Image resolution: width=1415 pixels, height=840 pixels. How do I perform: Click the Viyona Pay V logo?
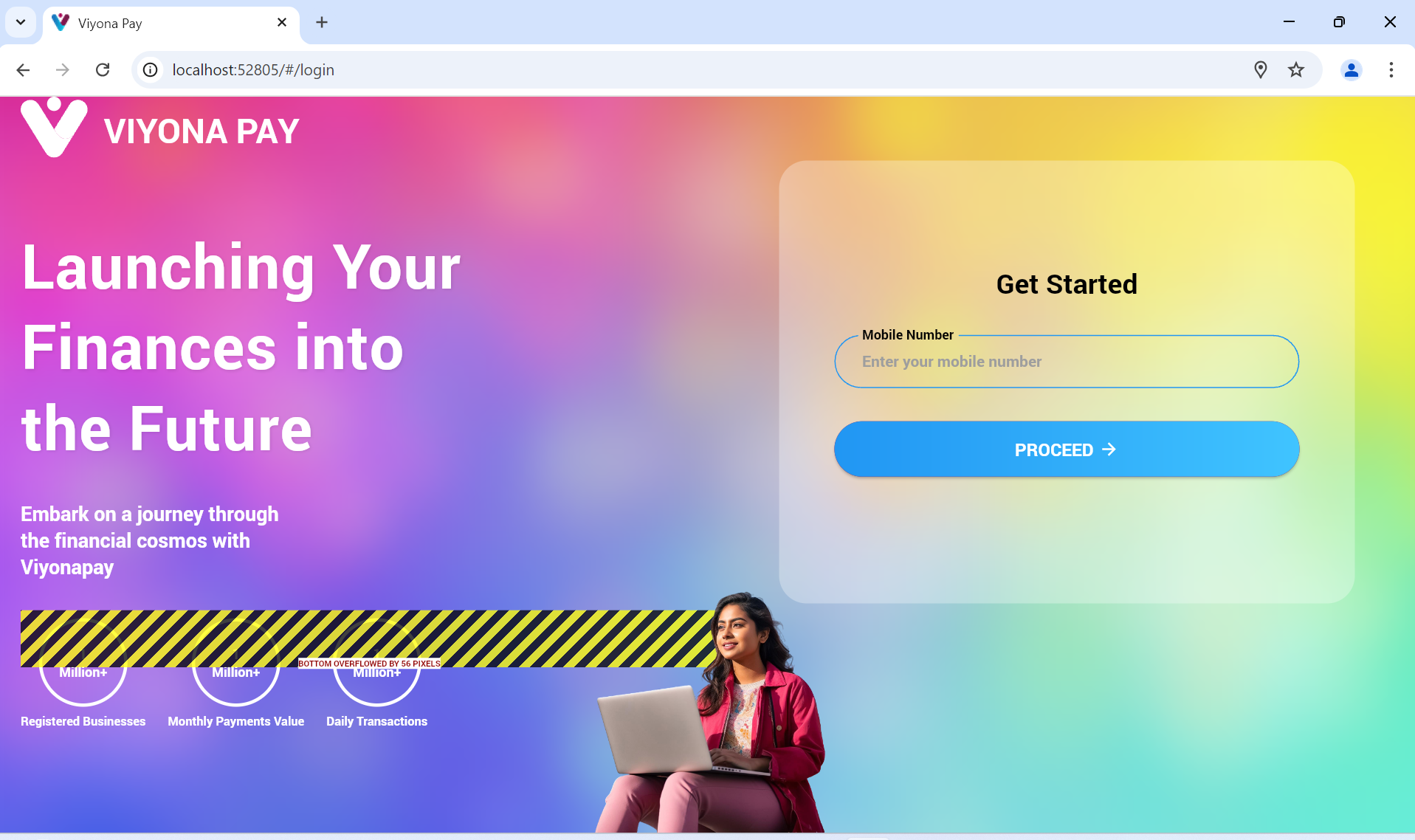pyautogui.click(x=54, y=127)
